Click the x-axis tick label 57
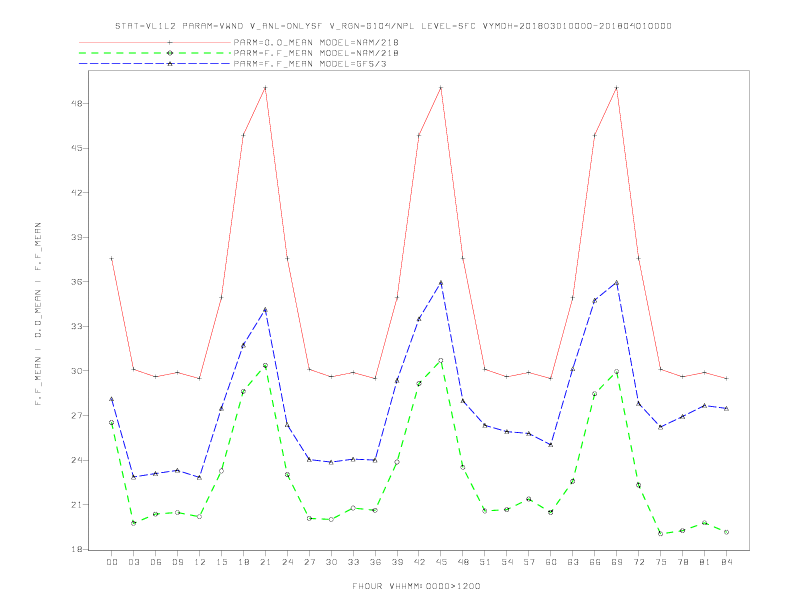792x612 pixels. [x=529, y=562]
